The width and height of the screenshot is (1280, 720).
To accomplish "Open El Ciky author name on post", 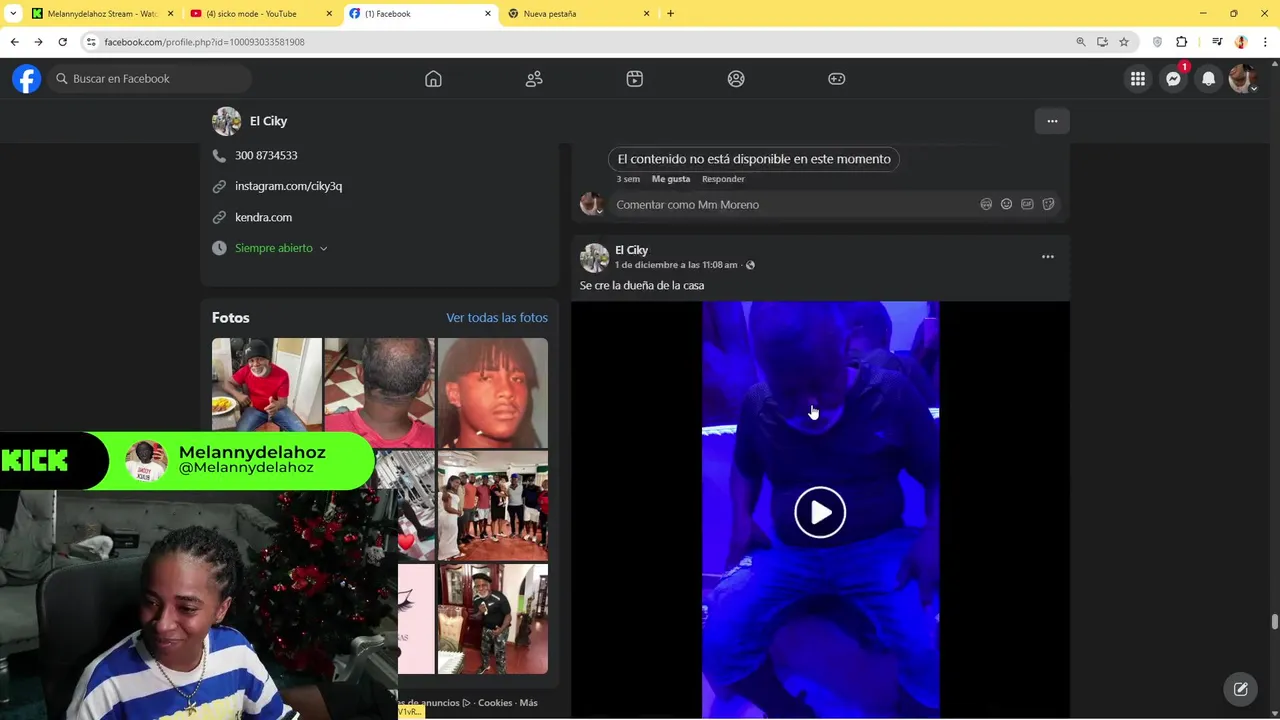I will 631,250.
